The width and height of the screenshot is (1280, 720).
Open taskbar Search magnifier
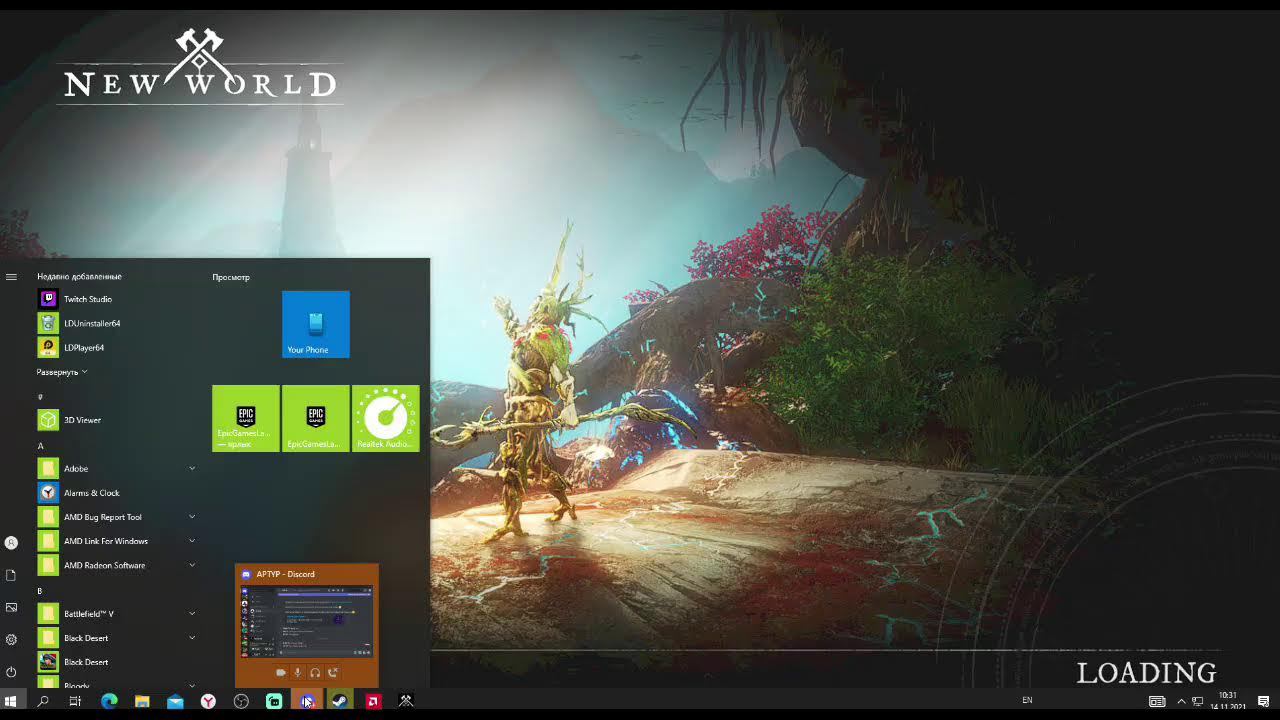tap(43, 702)
